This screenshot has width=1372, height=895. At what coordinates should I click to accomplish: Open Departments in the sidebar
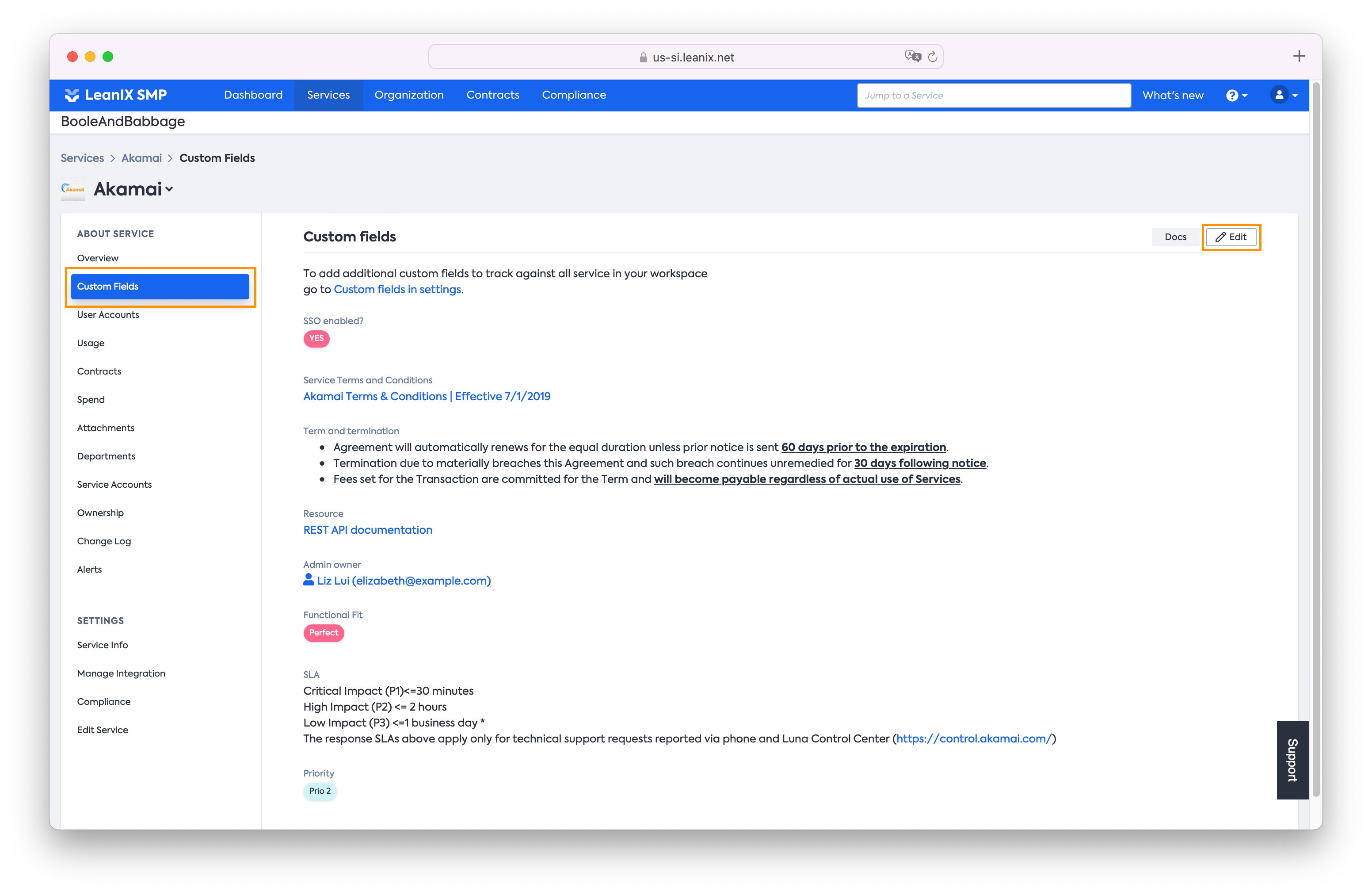point(106,456)
